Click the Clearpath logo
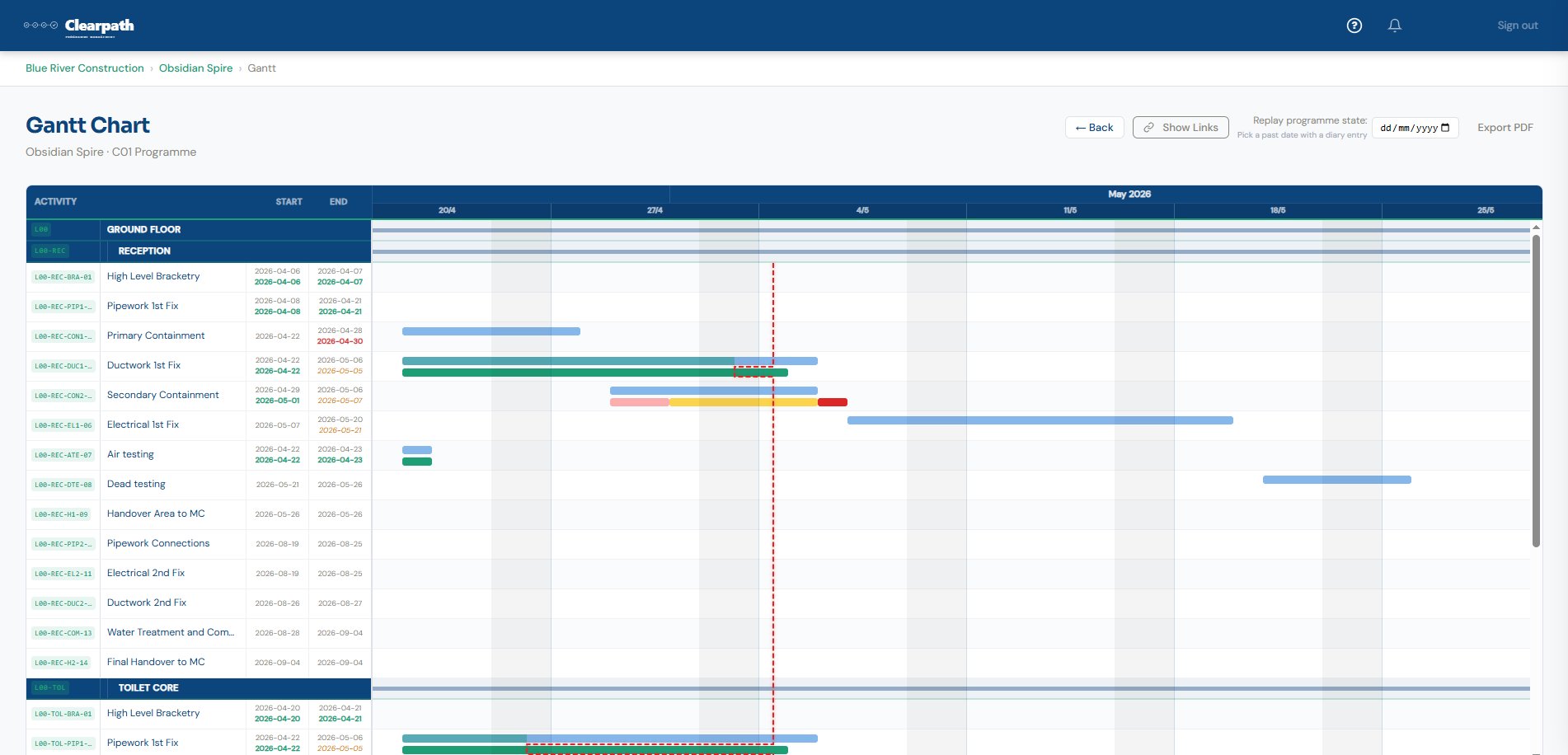The width and height of the screenshot is (1568, 755). 79,26
